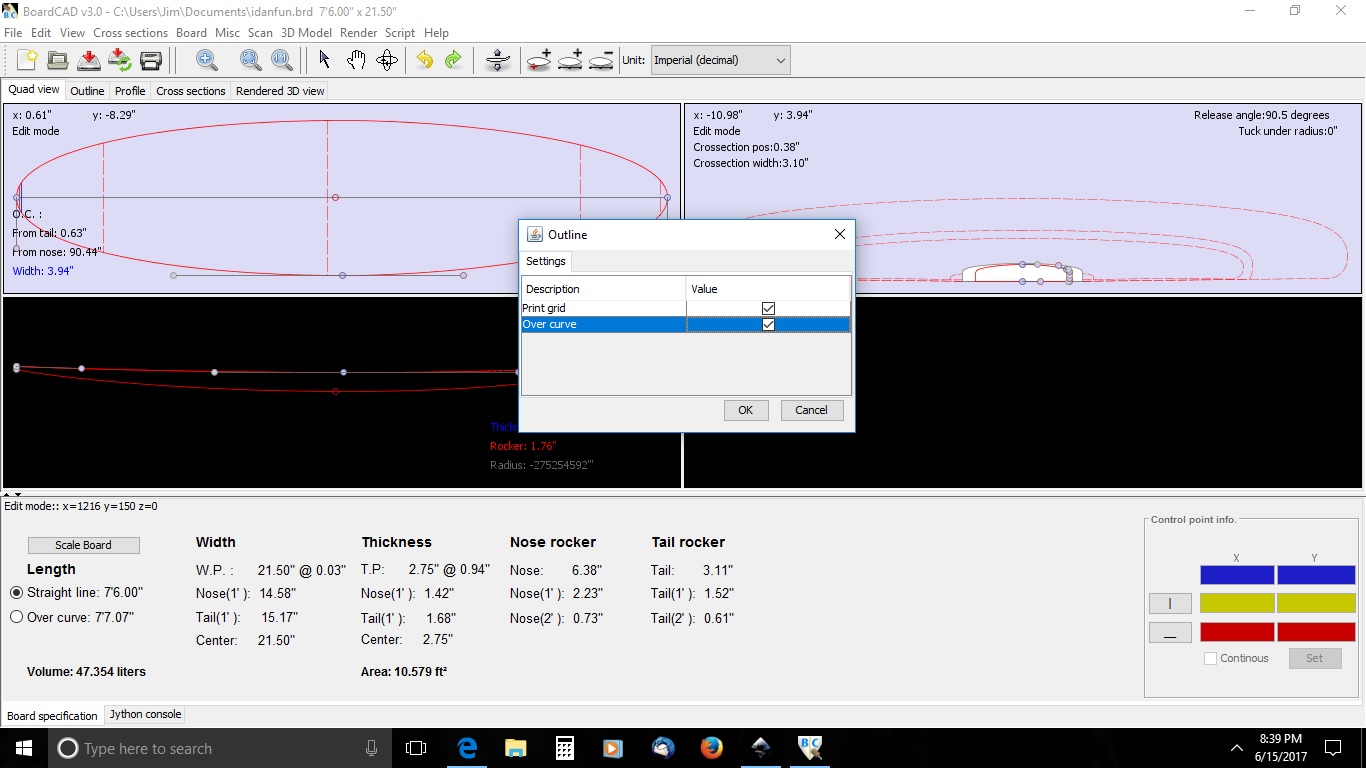
Task: Open the Windows calculator from taskbar
Action: tap(564, 748)
